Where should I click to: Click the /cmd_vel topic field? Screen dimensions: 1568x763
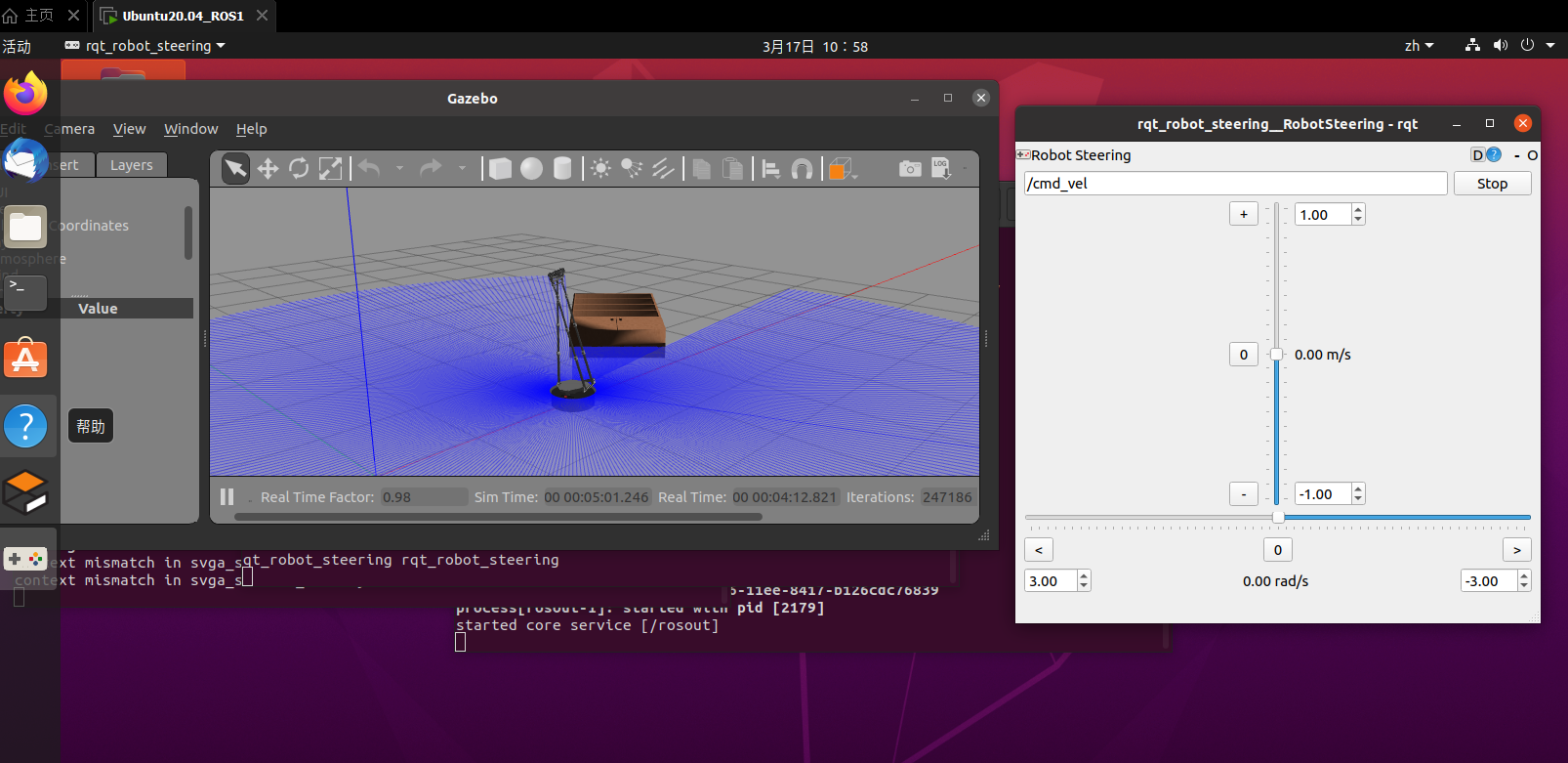coord(1235,184)
